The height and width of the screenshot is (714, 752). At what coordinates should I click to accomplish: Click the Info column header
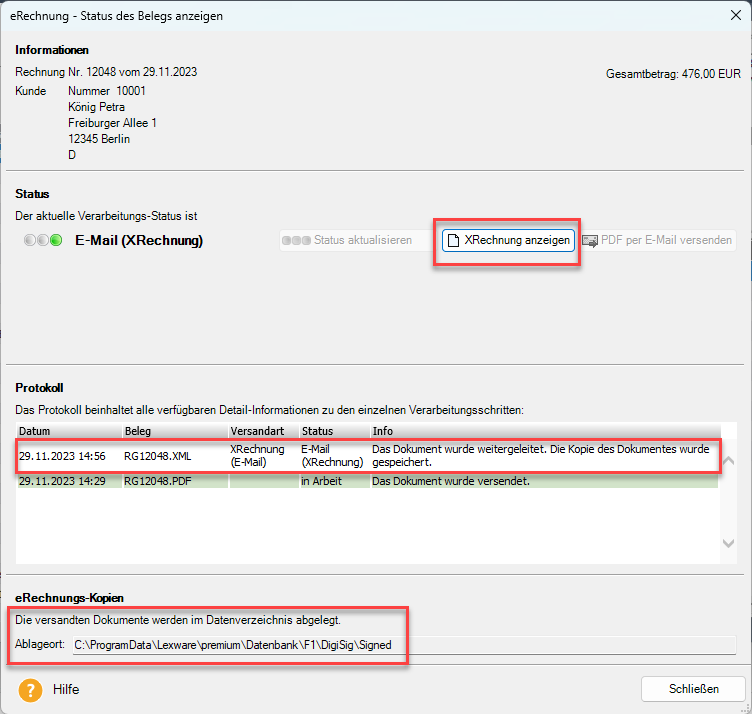[x=545, y=431]
